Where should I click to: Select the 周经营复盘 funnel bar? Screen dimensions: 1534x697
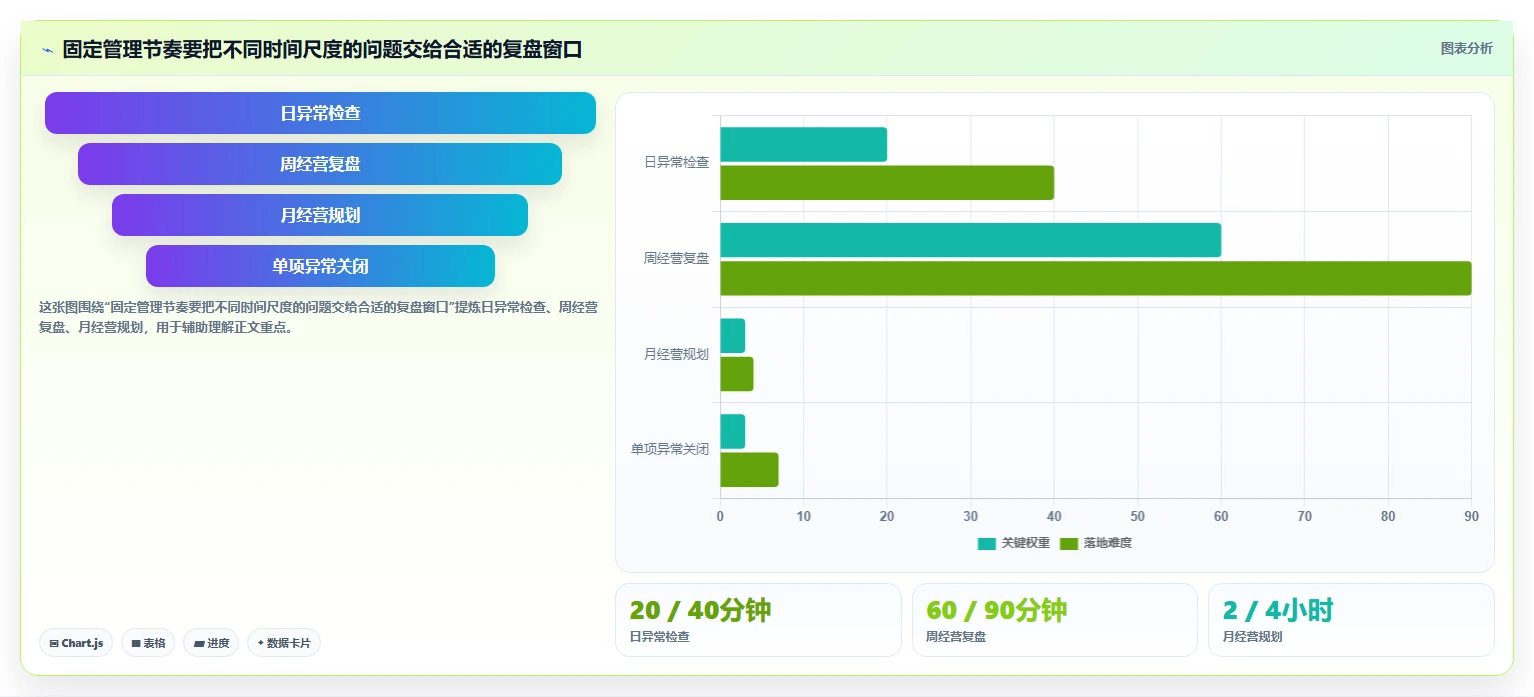click(x=320, y=164)
